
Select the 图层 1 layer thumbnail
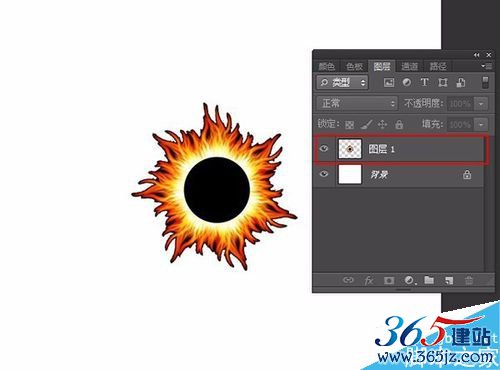pyautogui.click(x=350, y=149)
